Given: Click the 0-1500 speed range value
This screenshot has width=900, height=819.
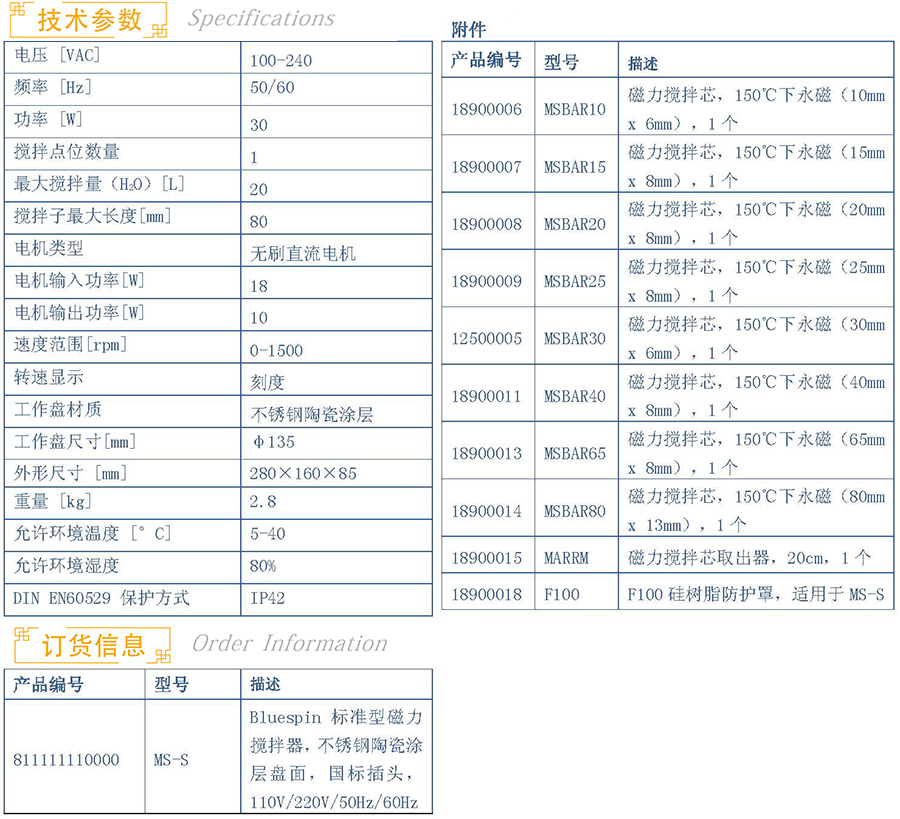Looking at the screenshot, I should (276, 350).
